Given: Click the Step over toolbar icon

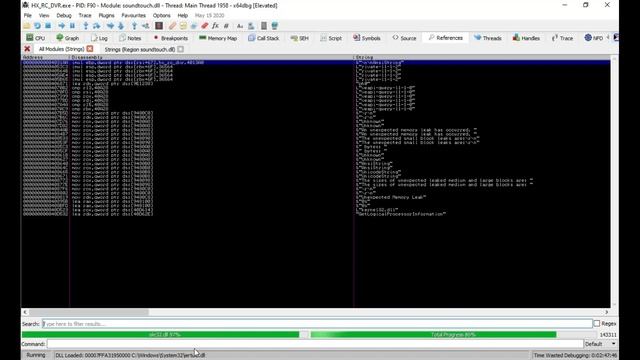Looking at the screenshot, I should pos(97,26).
